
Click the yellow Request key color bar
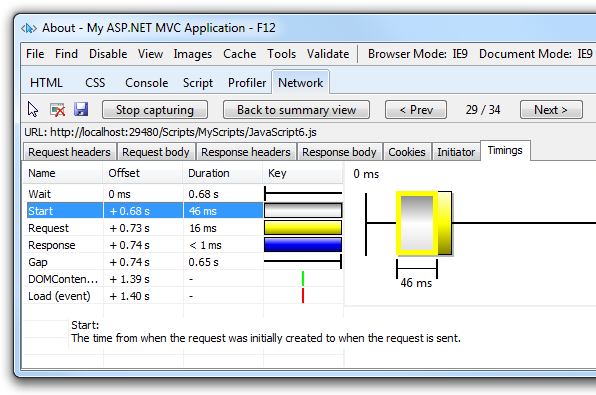[303, 228]
